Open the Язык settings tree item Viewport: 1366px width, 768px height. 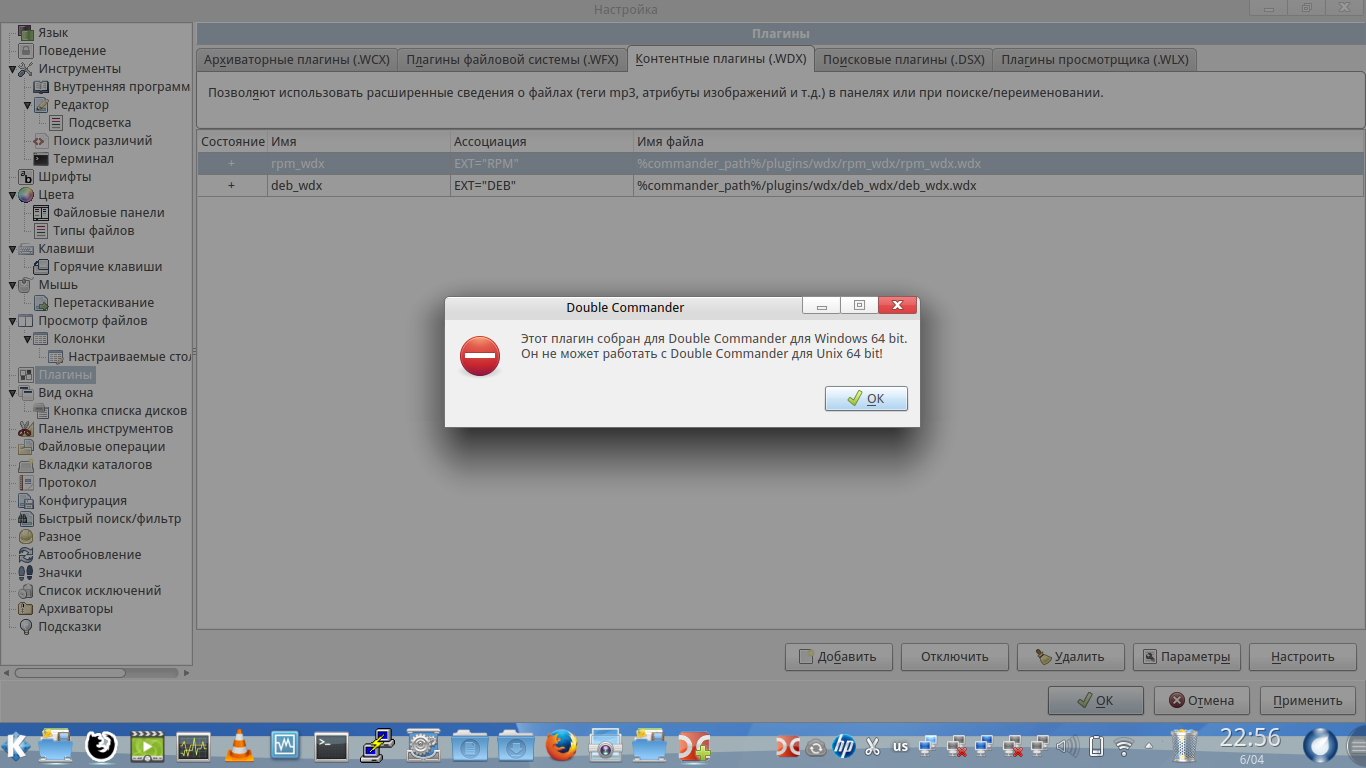(x=53, y=33)
